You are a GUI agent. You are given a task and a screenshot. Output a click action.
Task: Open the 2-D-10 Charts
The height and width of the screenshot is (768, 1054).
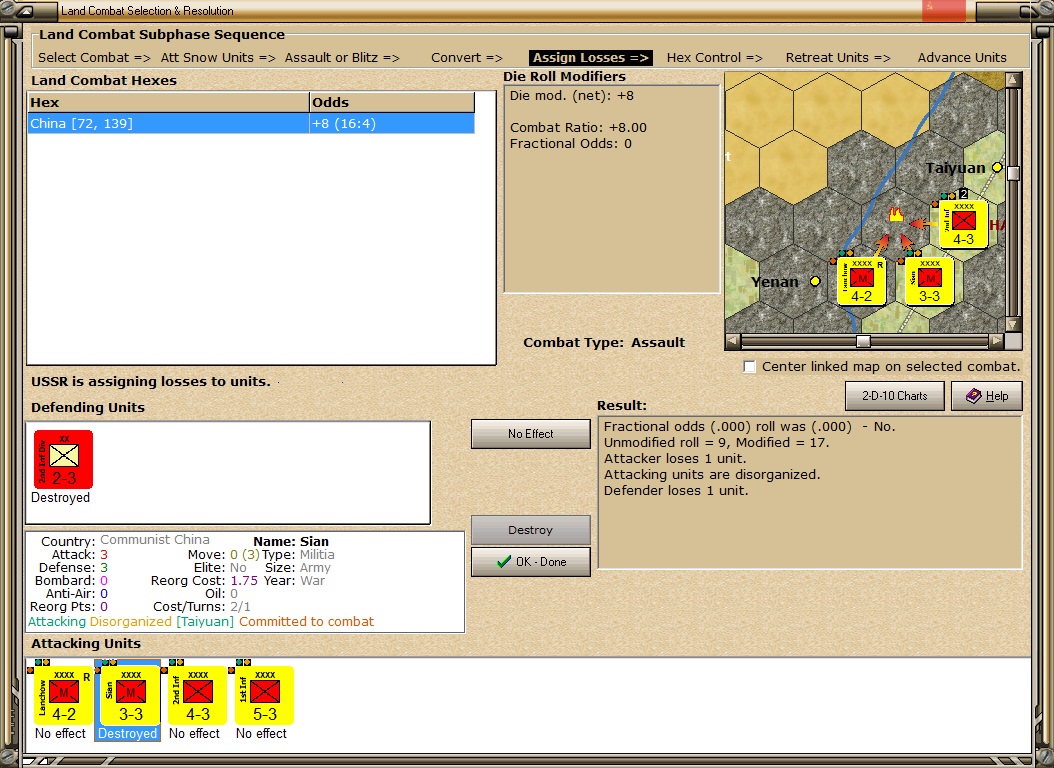(x=894, y=396)
